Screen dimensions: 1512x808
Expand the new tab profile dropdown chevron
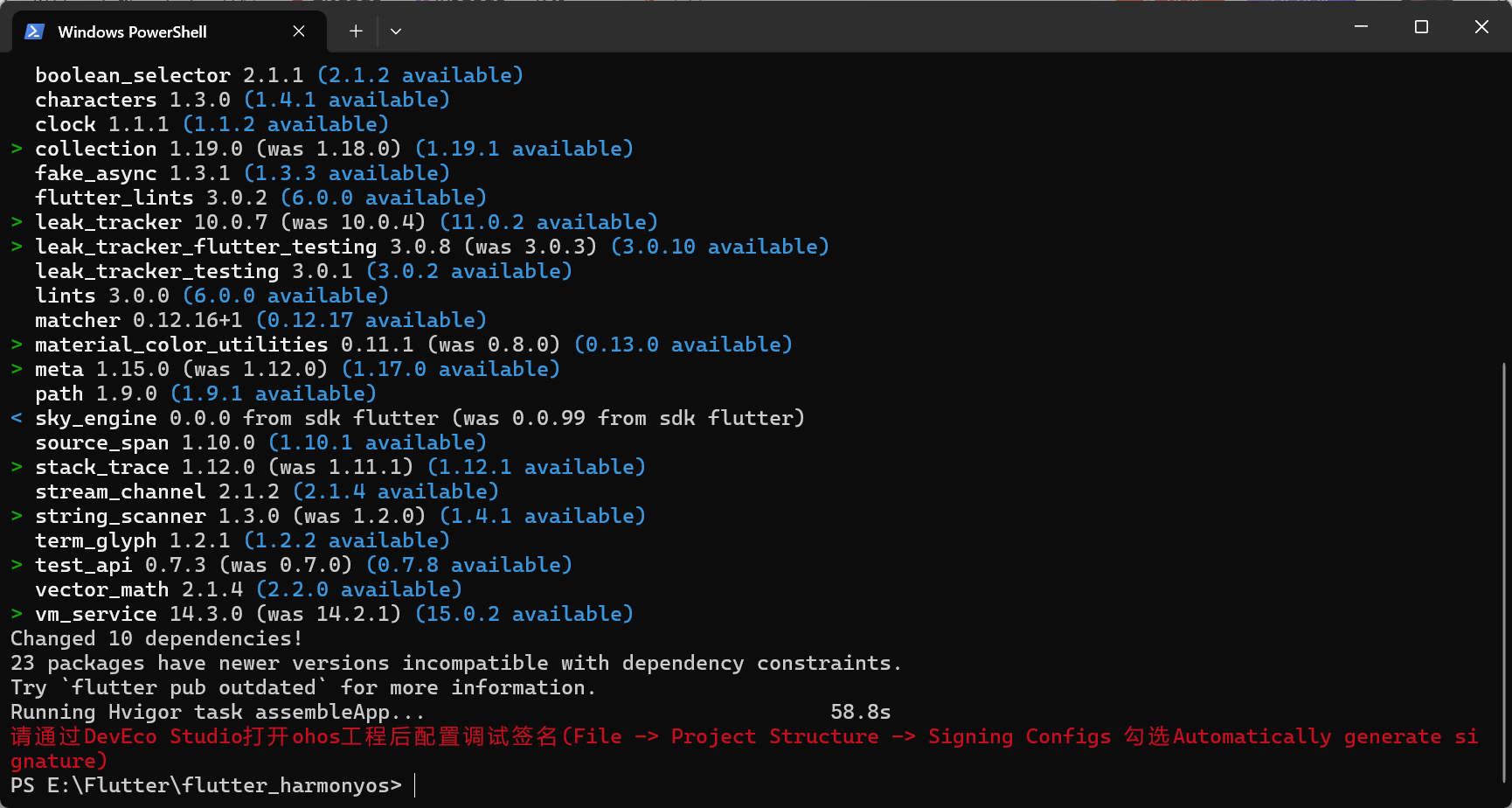(396, 31)
